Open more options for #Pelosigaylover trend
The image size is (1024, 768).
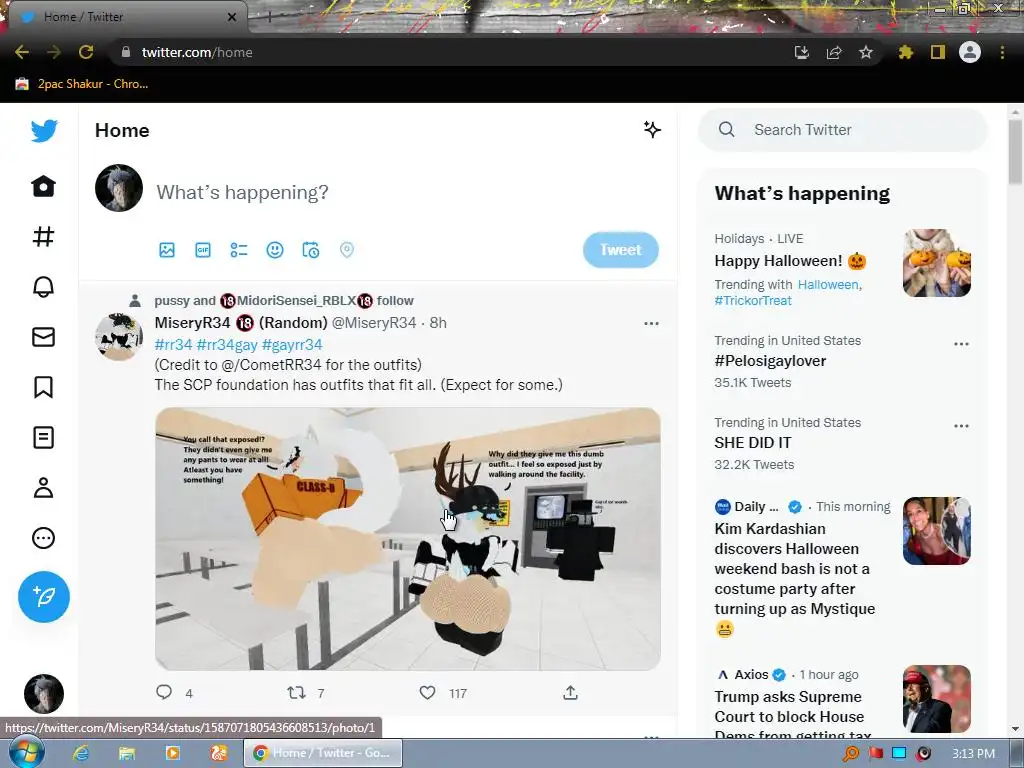pyautogui.click(x=961, y=344)
